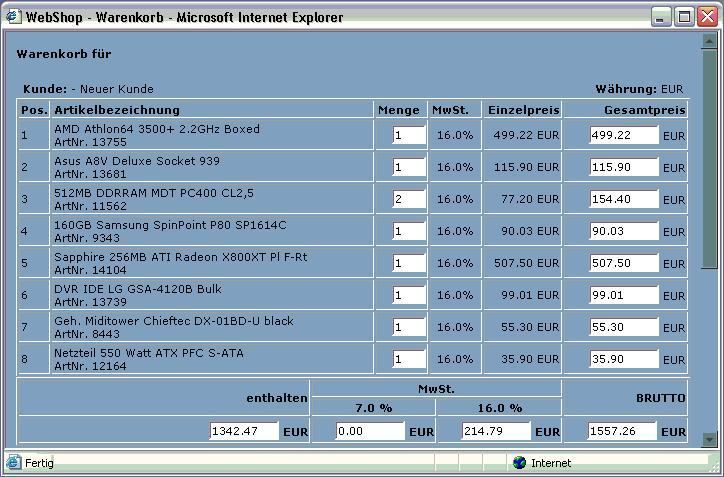Click the Warenkorb für heading
The width and height of the screenshot is (724, 477).
click(x=64, y=54)
